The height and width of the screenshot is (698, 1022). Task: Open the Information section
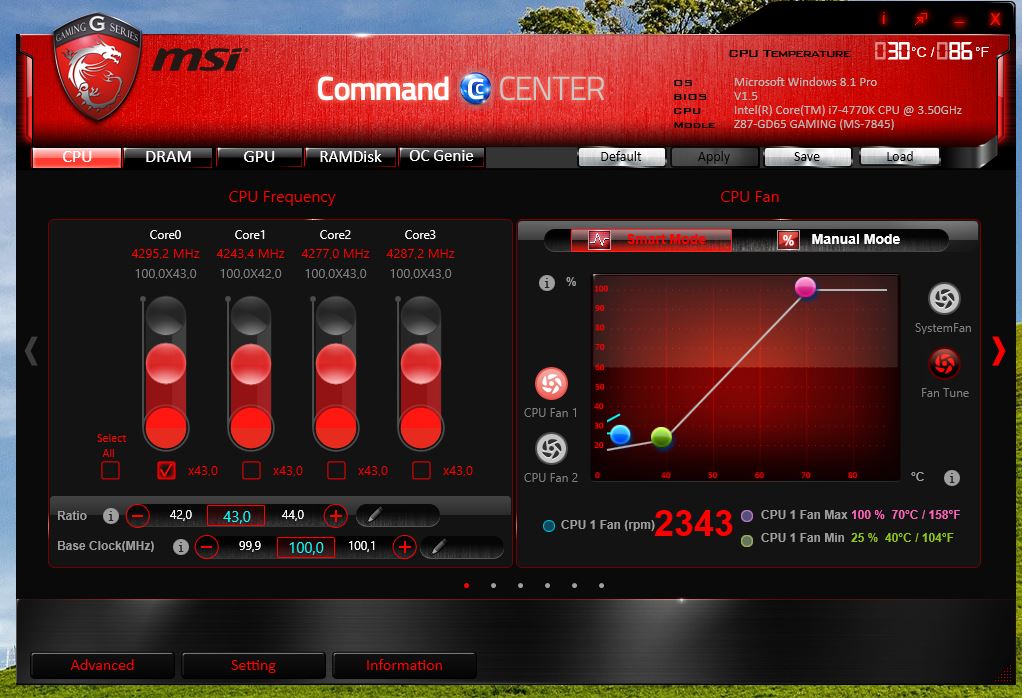tap(404, 665)
